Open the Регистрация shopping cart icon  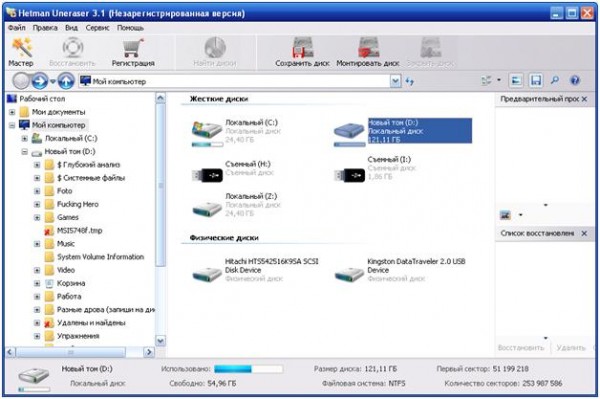pos(133,52)
